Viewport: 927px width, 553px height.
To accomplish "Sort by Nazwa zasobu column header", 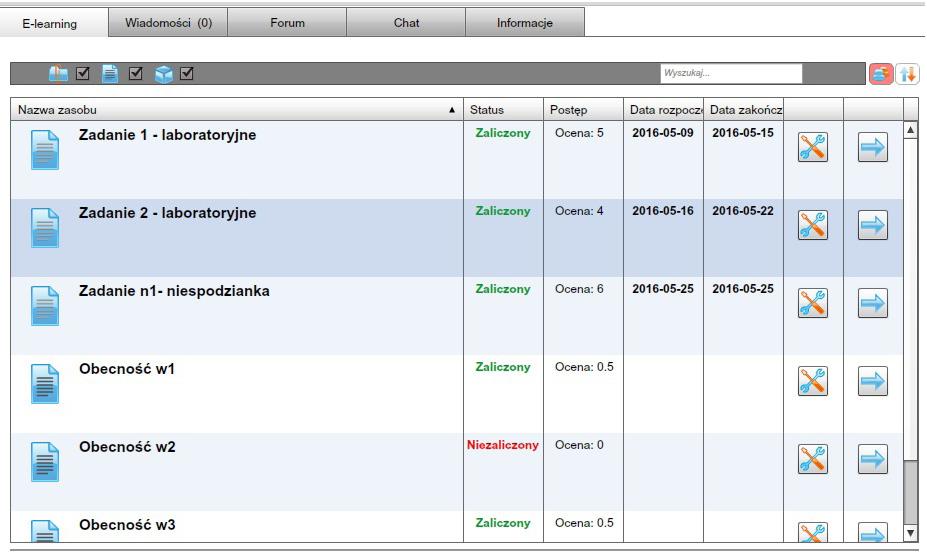I will pos(236,109).
